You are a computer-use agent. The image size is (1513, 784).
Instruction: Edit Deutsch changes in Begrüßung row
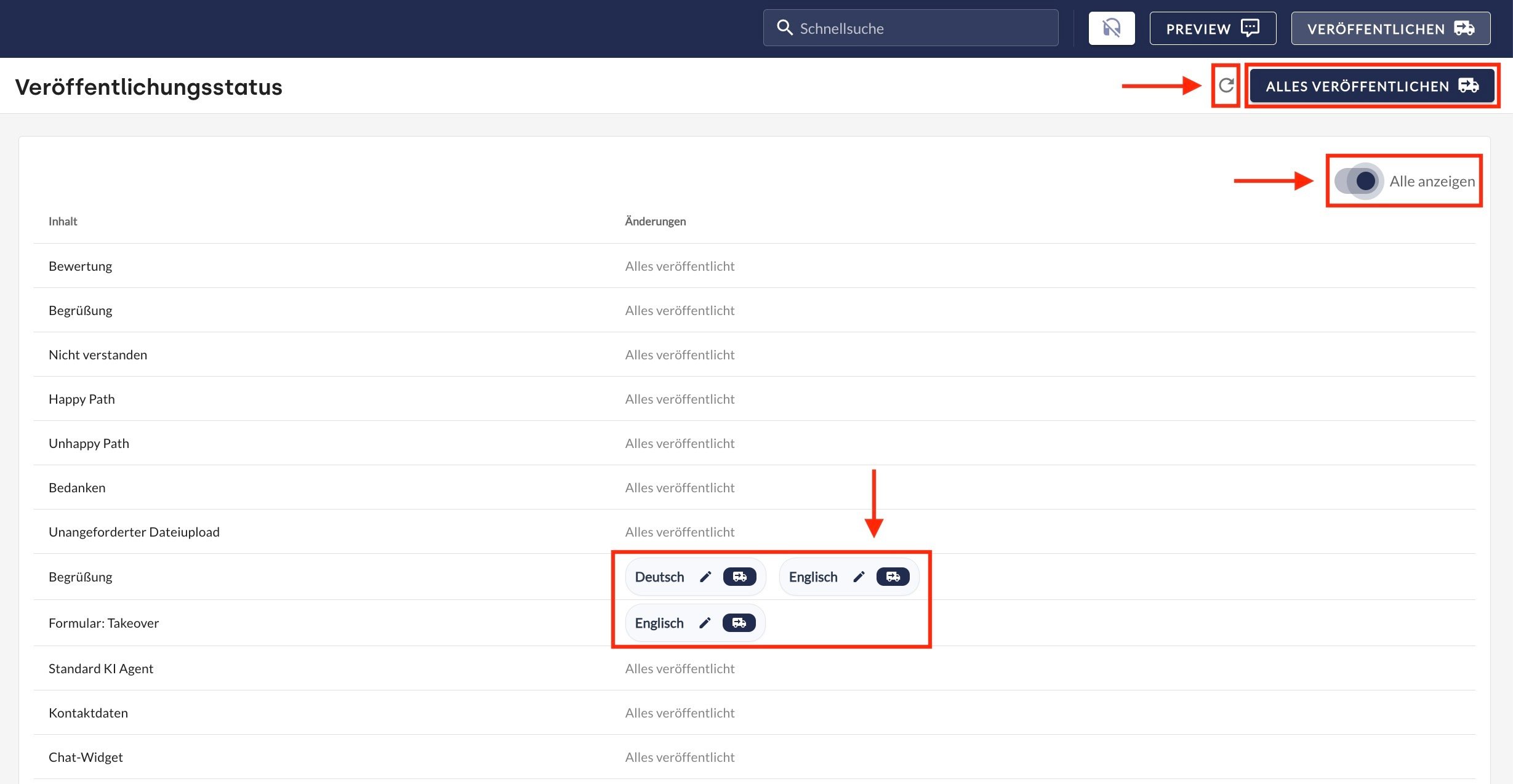(x=705, y=577)
